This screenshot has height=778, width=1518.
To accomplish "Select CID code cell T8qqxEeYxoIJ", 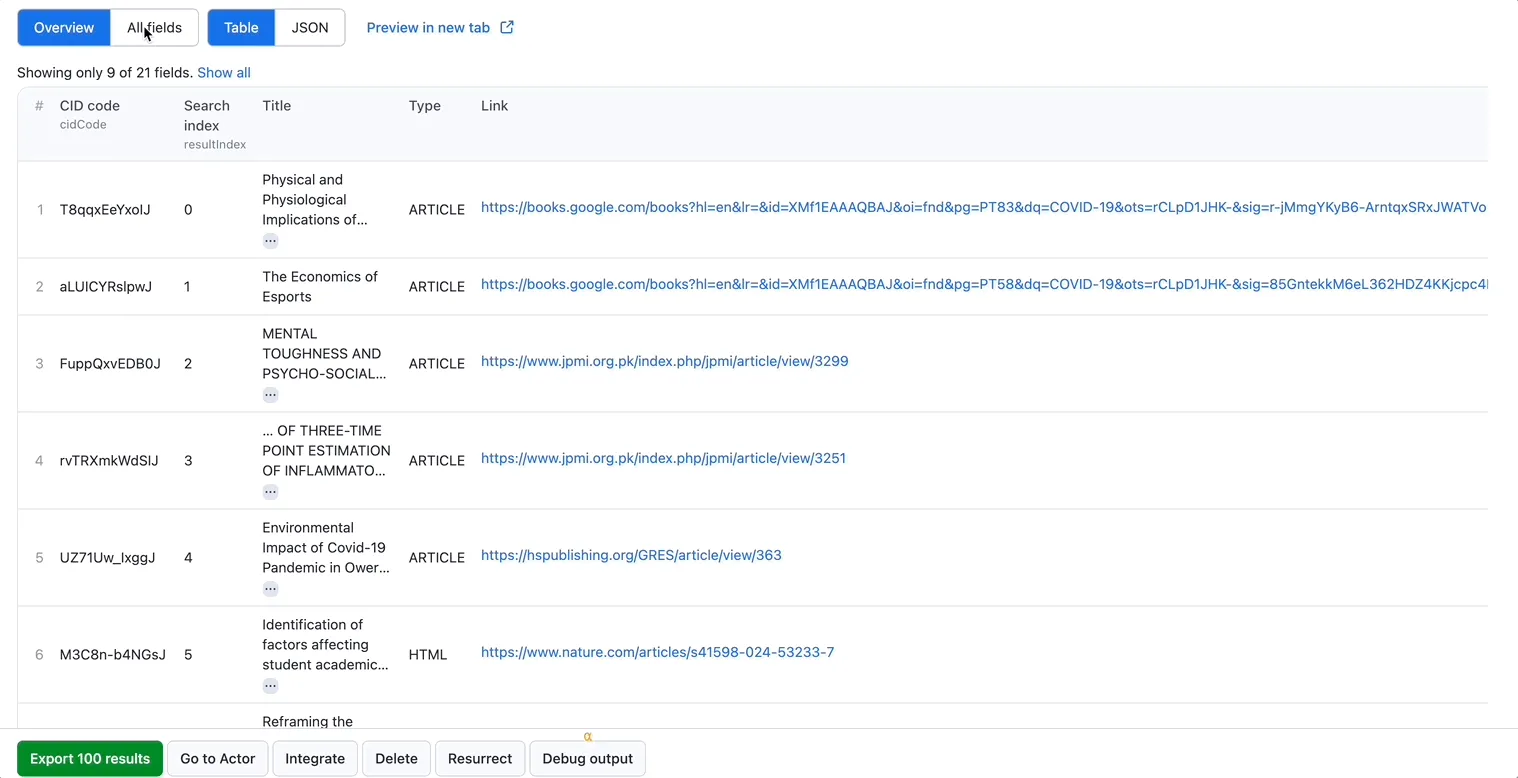I will [105, 210].
